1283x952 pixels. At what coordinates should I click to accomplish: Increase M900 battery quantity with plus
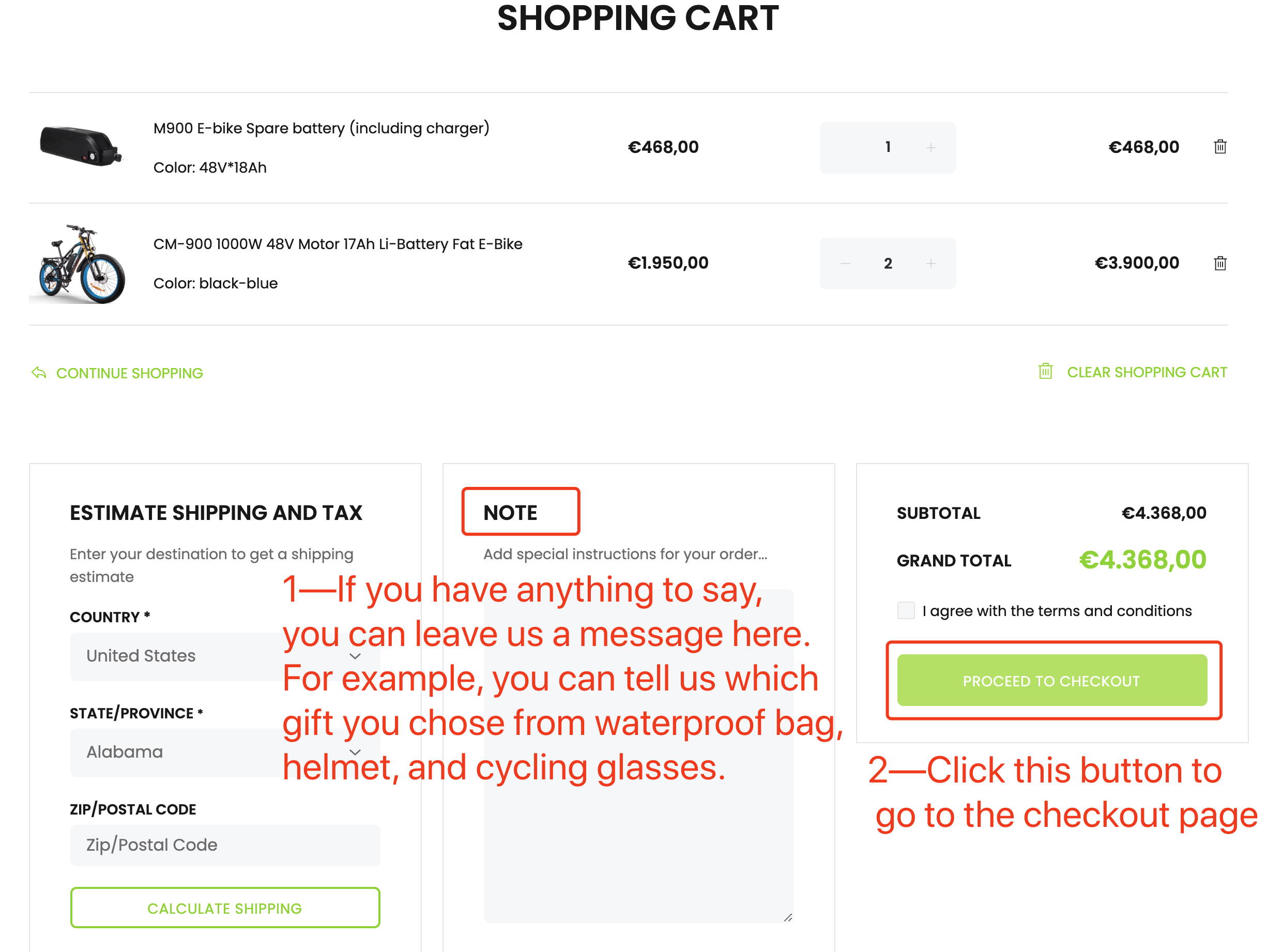[x=931, y=147]
